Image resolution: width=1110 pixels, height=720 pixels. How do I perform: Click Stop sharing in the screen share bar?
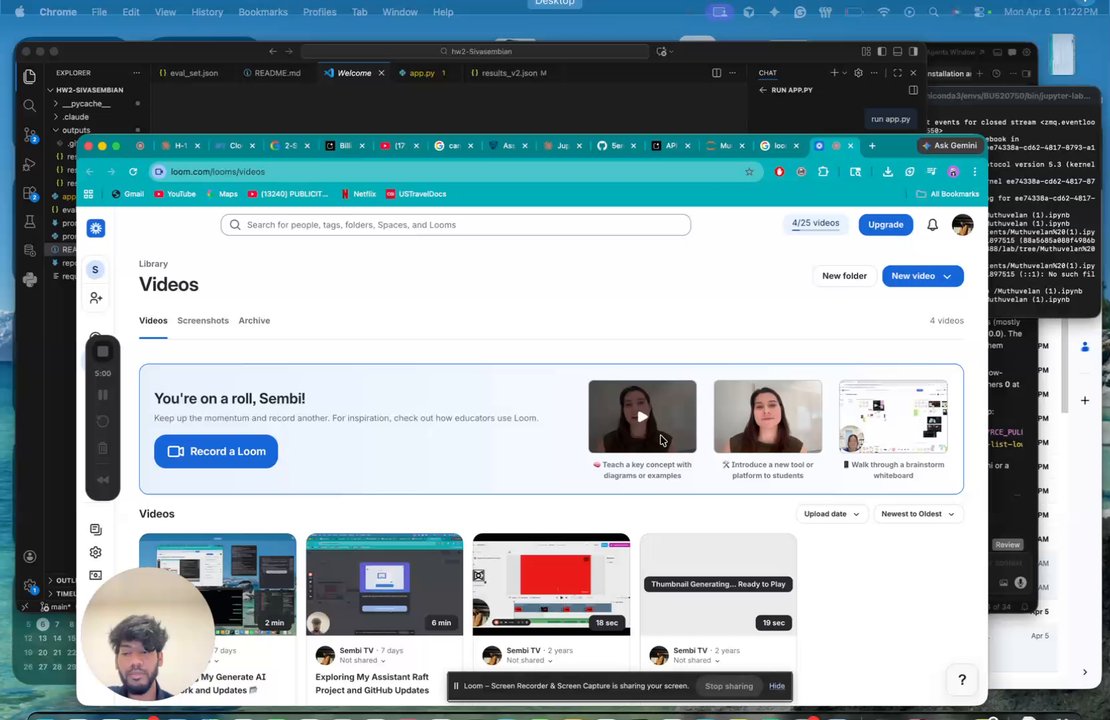(x=728, y=686)
